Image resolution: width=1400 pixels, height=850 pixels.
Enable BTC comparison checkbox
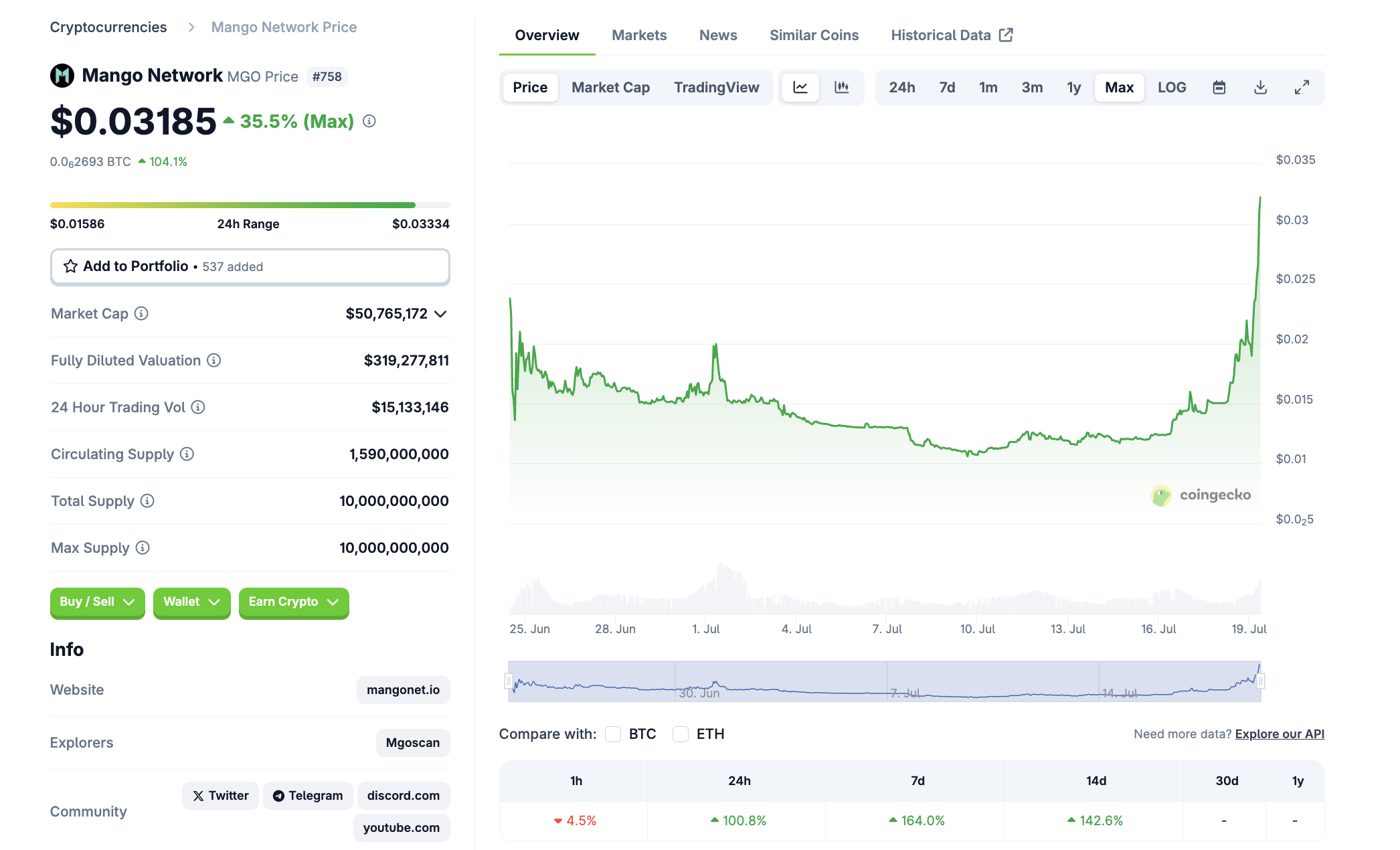(x=613, y=734)
